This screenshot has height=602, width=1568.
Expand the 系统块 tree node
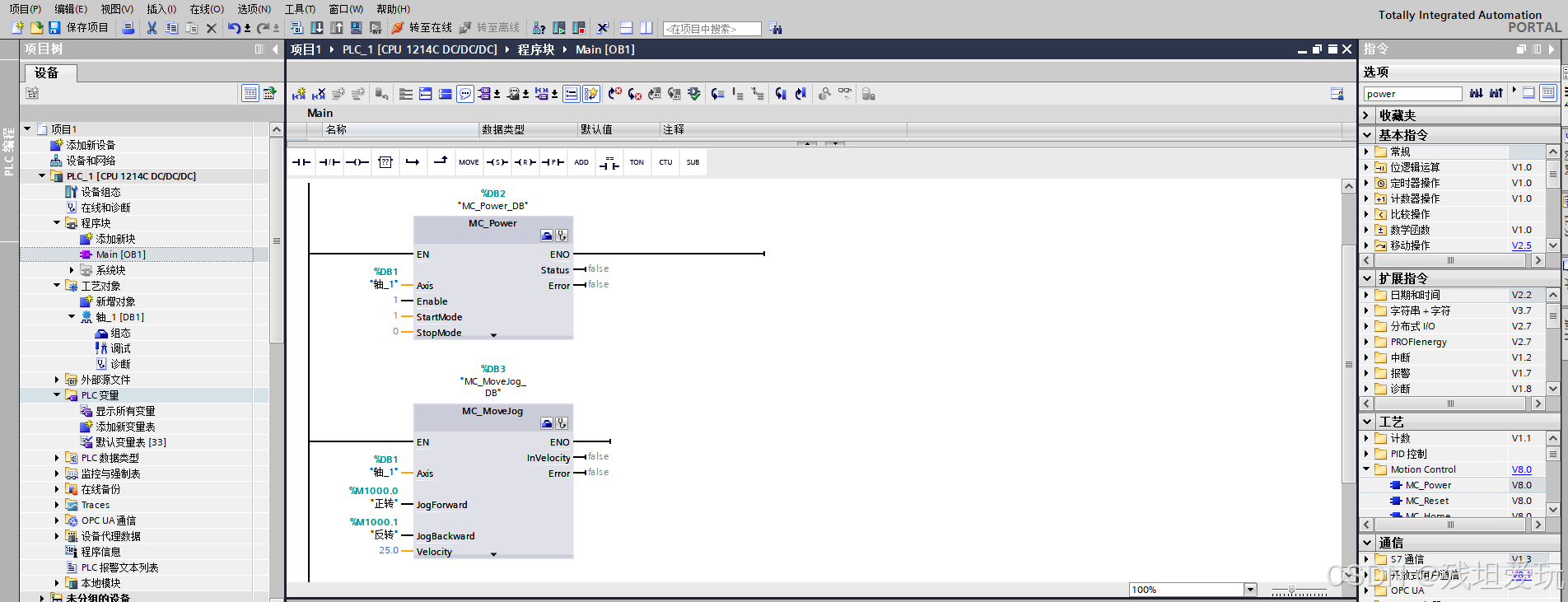(x=72, y=270)
